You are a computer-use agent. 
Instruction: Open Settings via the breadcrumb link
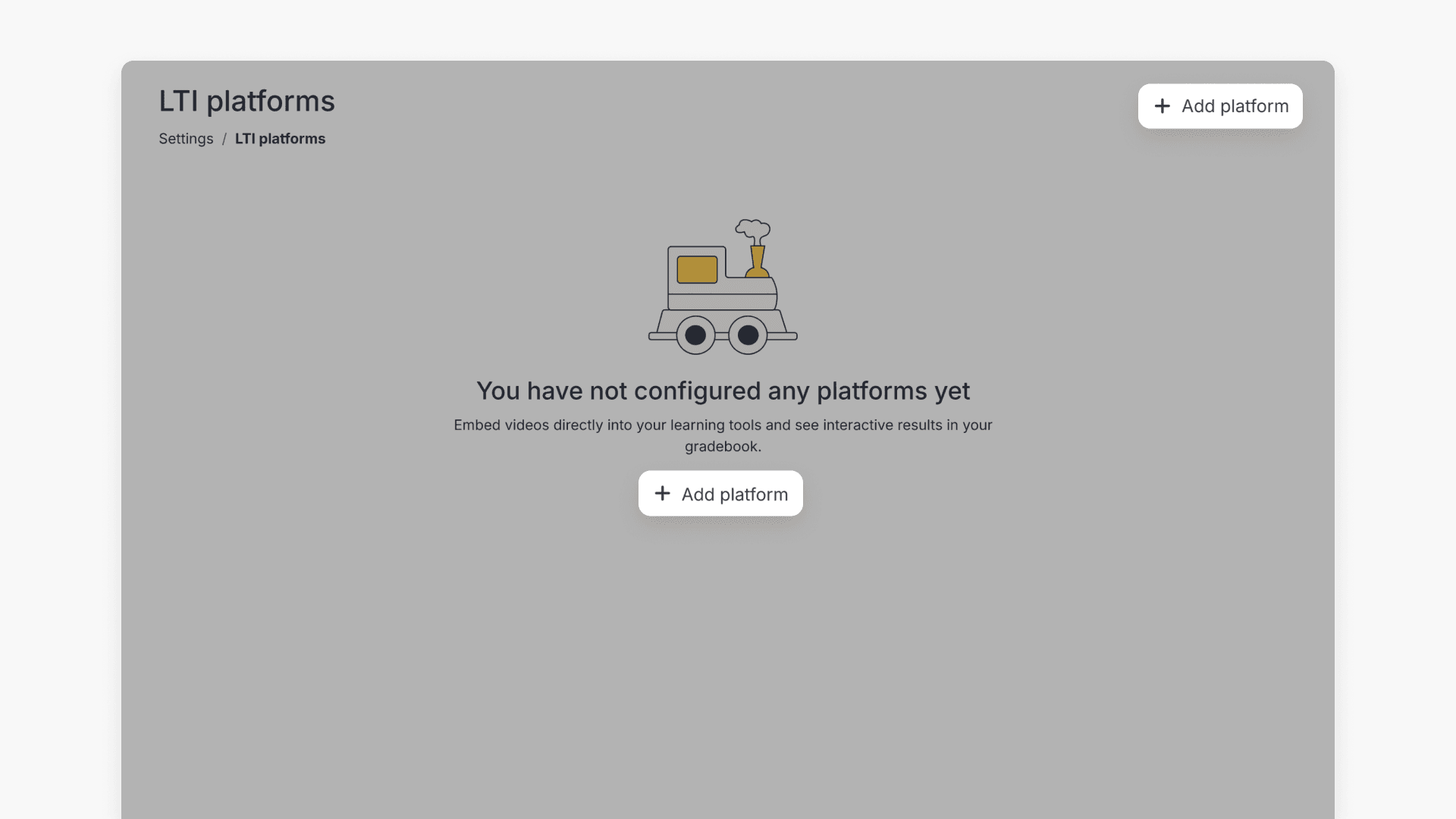pos(186,139)
